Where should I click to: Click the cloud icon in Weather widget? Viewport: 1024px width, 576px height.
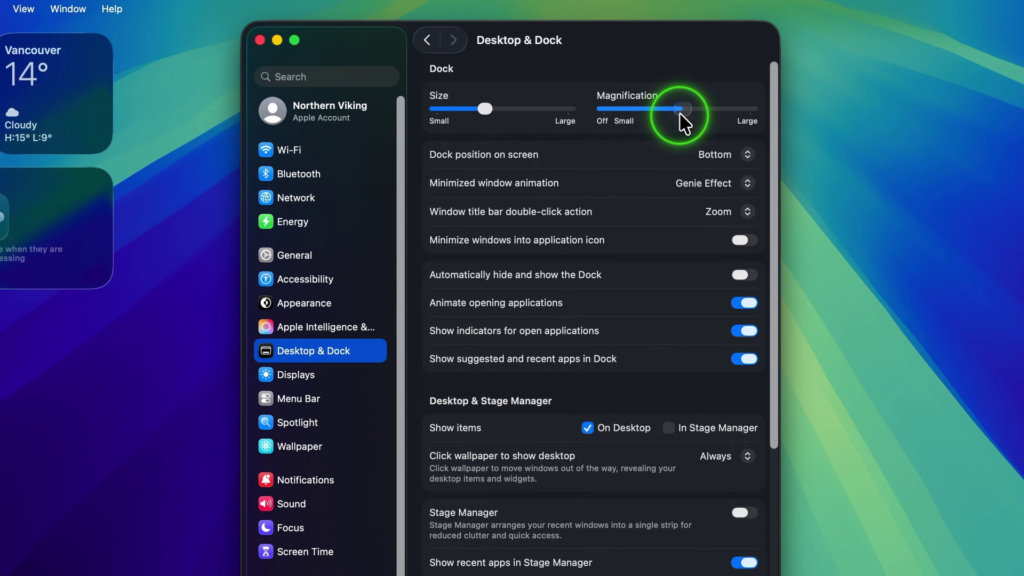[x=12, y=112]
